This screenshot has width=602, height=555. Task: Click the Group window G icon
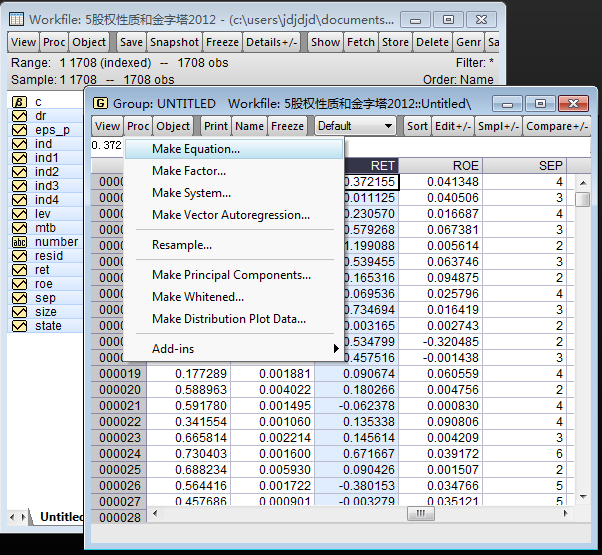(x=100, y=103)
